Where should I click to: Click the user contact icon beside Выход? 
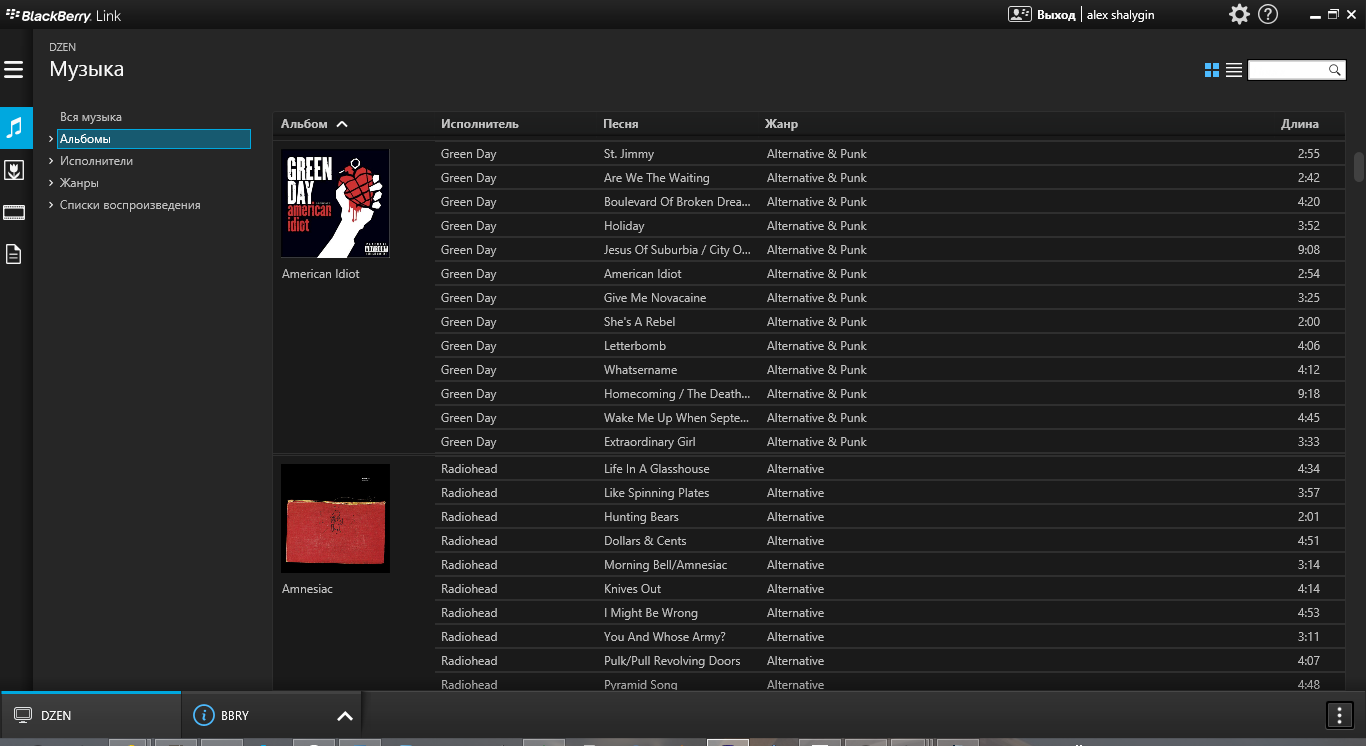point(1019,14)
